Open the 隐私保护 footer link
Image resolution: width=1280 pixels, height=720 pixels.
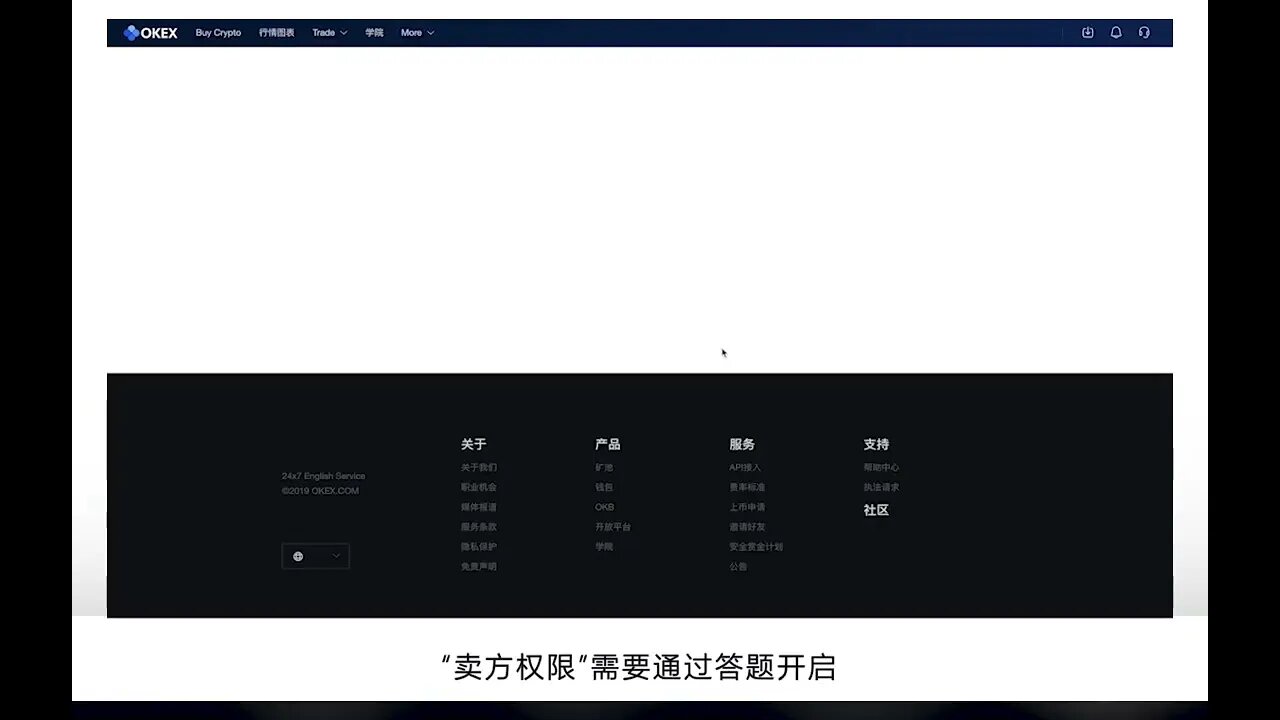[x=479, y=547]
